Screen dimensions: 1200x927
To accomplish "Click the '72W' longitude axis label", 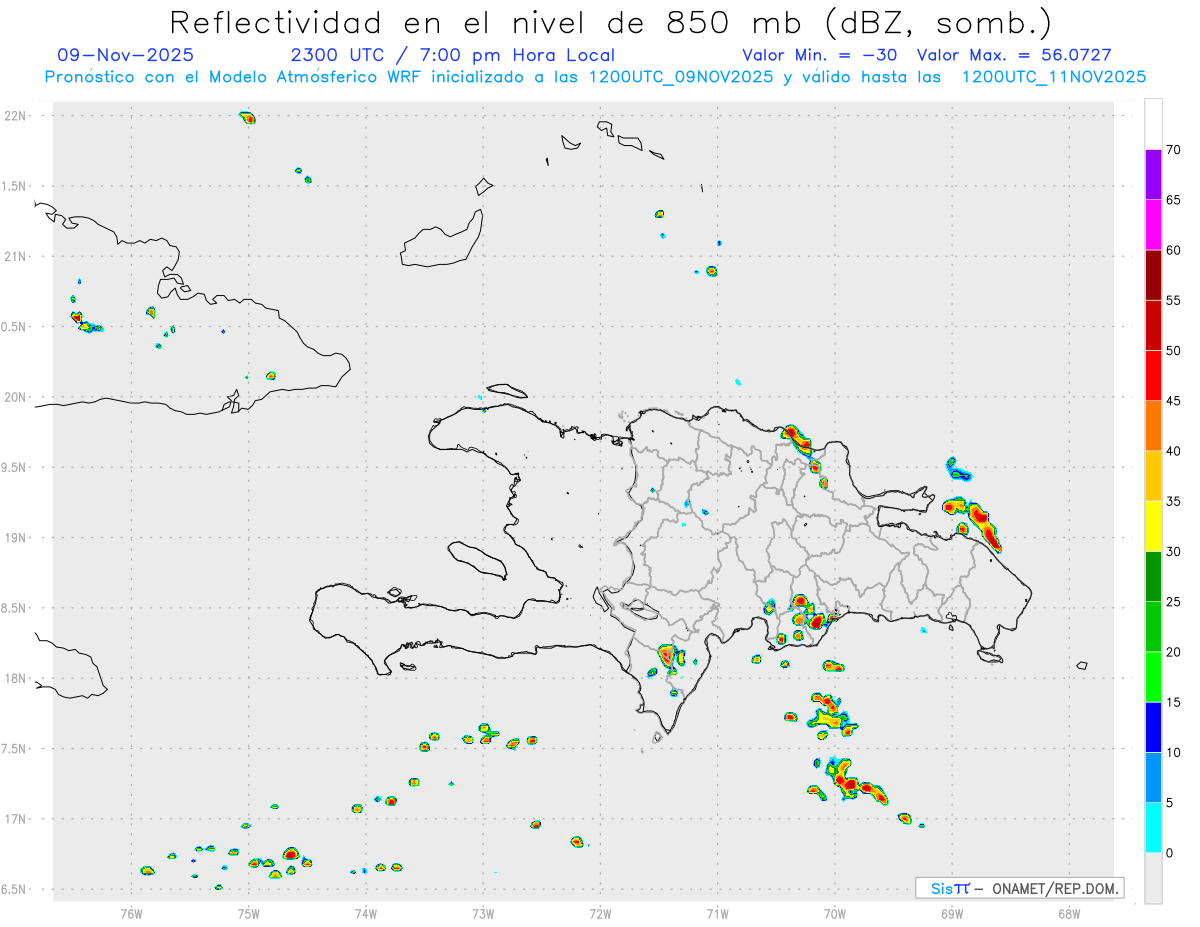I will (600, 912).
